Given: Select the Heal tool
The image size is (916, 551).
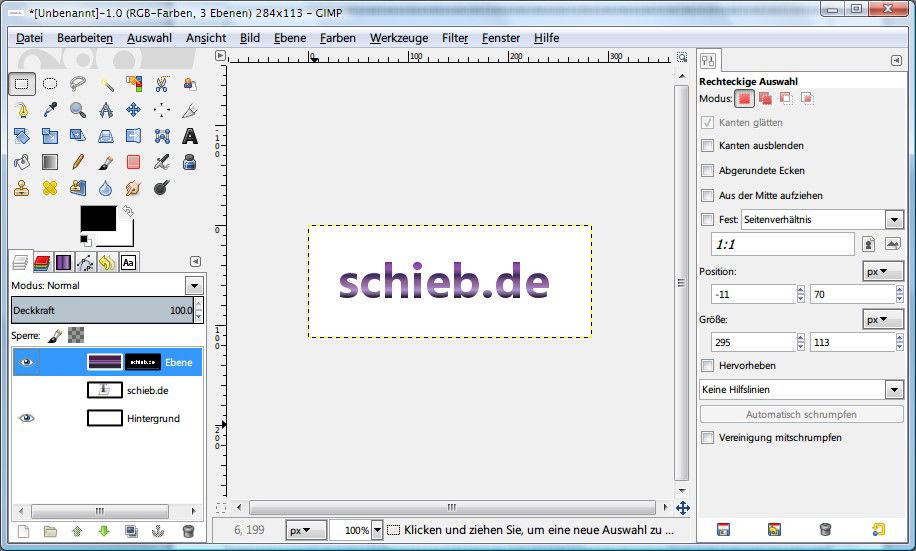Looking at the screenshot, I should 50,188.
